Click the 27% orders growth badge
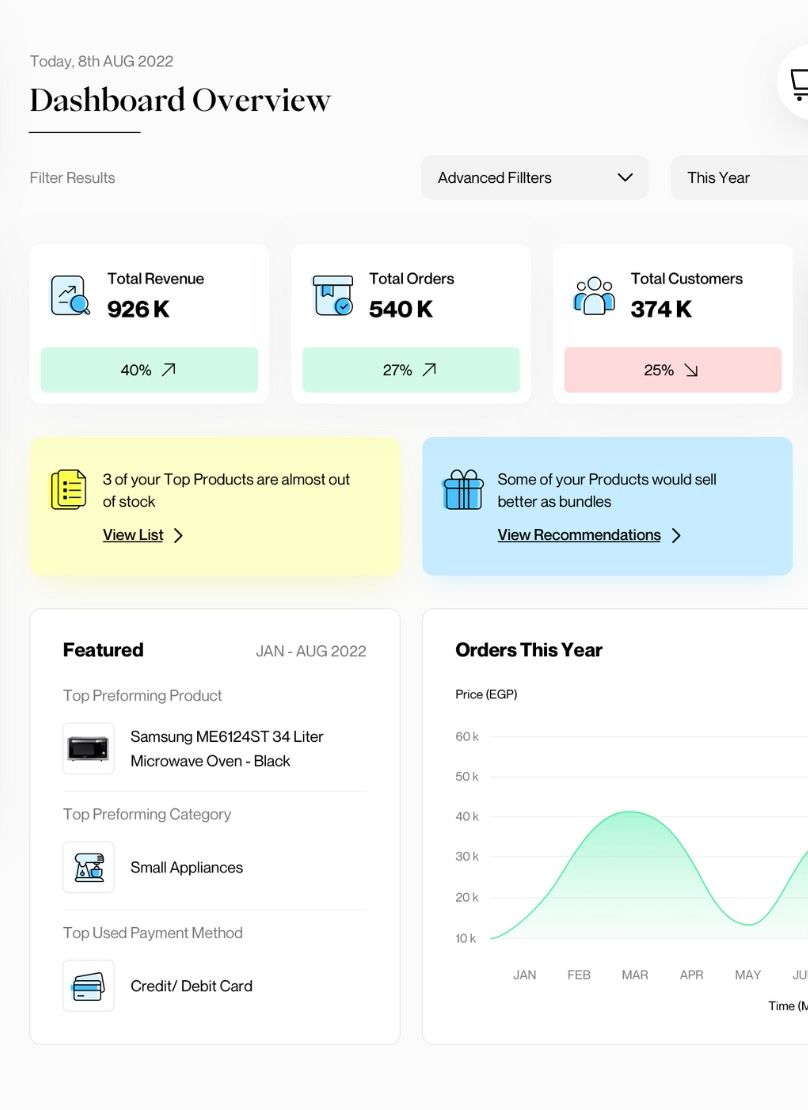 (411, 370)
